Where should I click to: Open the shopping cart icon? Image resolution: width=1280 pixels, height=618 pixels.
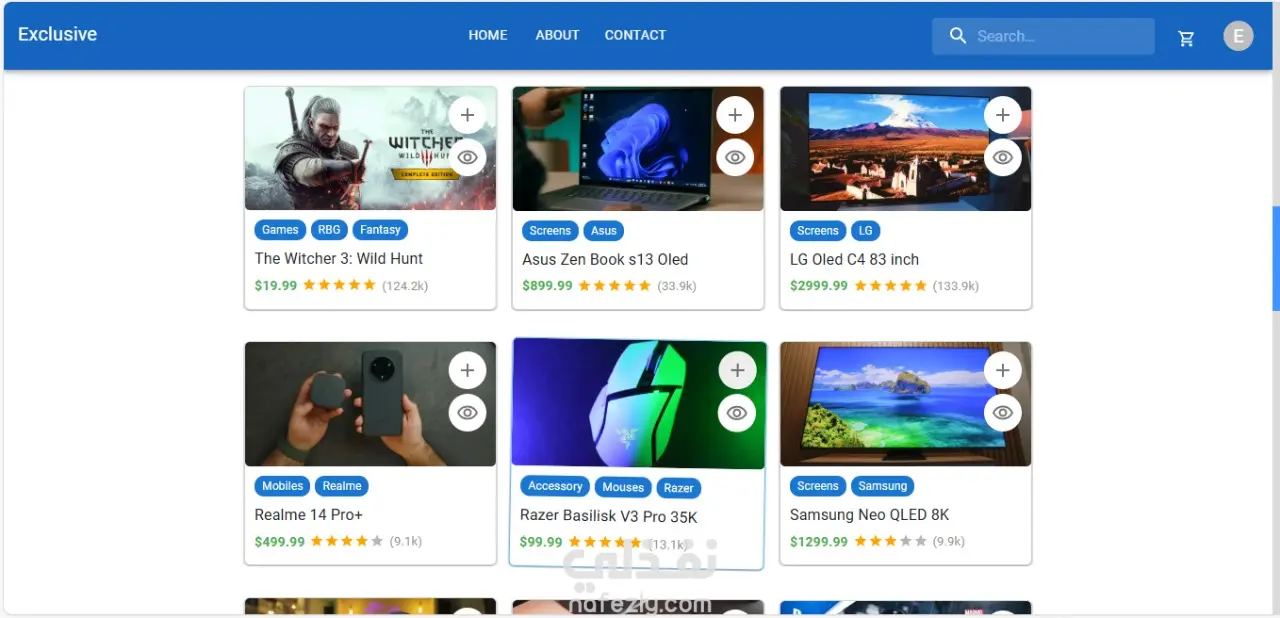[x=1186, y=36]
